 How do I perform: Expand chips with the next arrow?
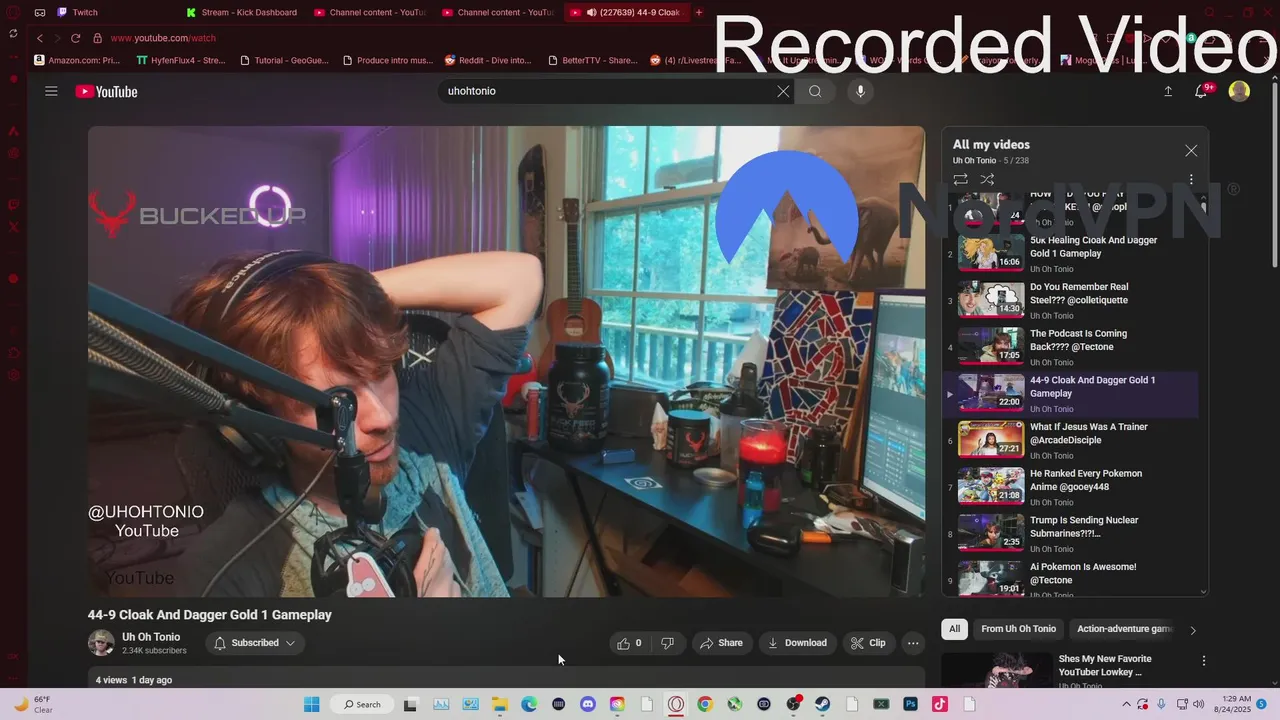point(1193,630)
